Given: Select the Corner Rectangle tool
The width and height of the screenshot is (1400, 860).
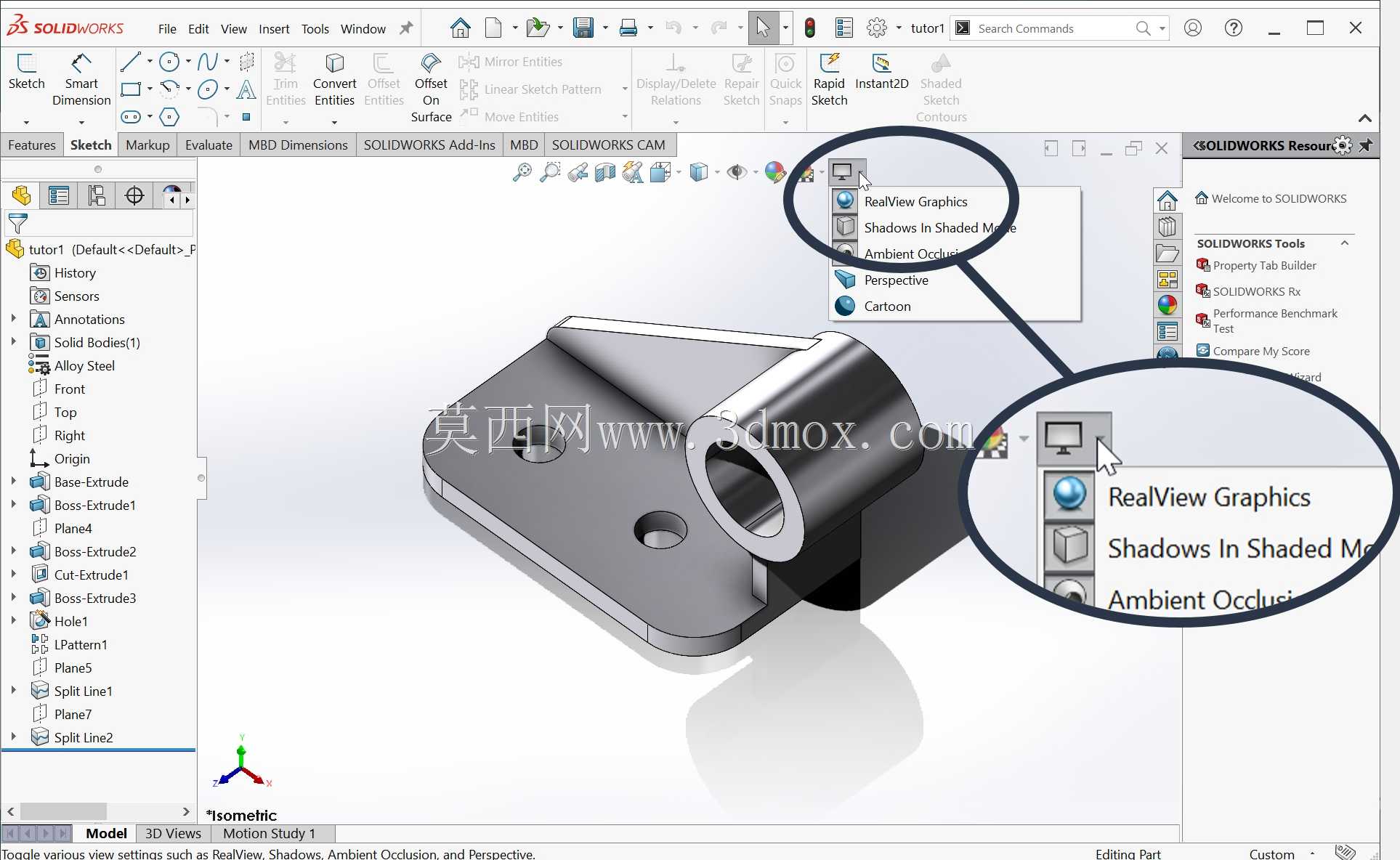Looking at the screenshot, I should [131, 89].
